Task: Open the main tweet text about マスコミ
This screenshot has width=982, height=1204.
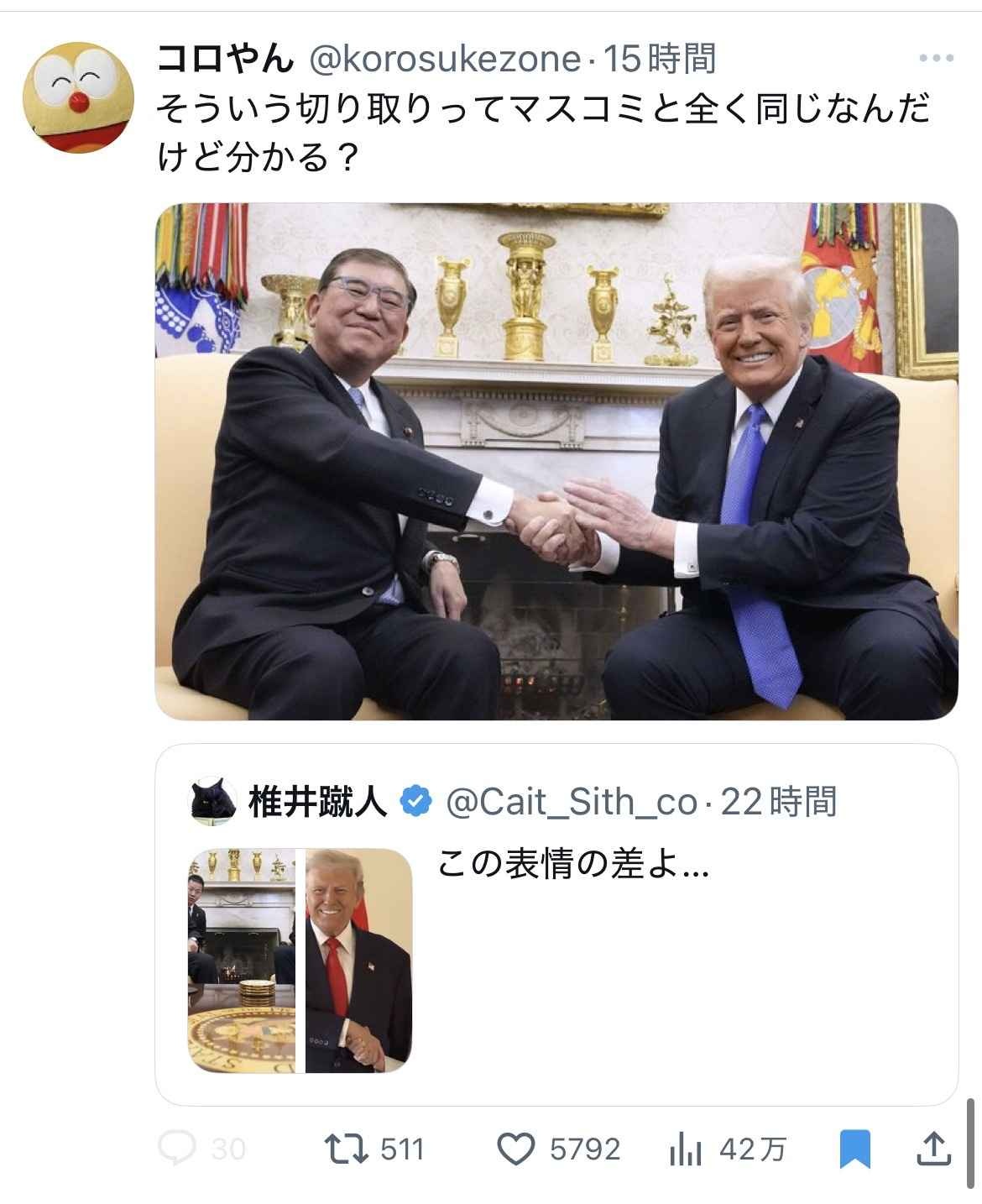Action: (544, 133)
